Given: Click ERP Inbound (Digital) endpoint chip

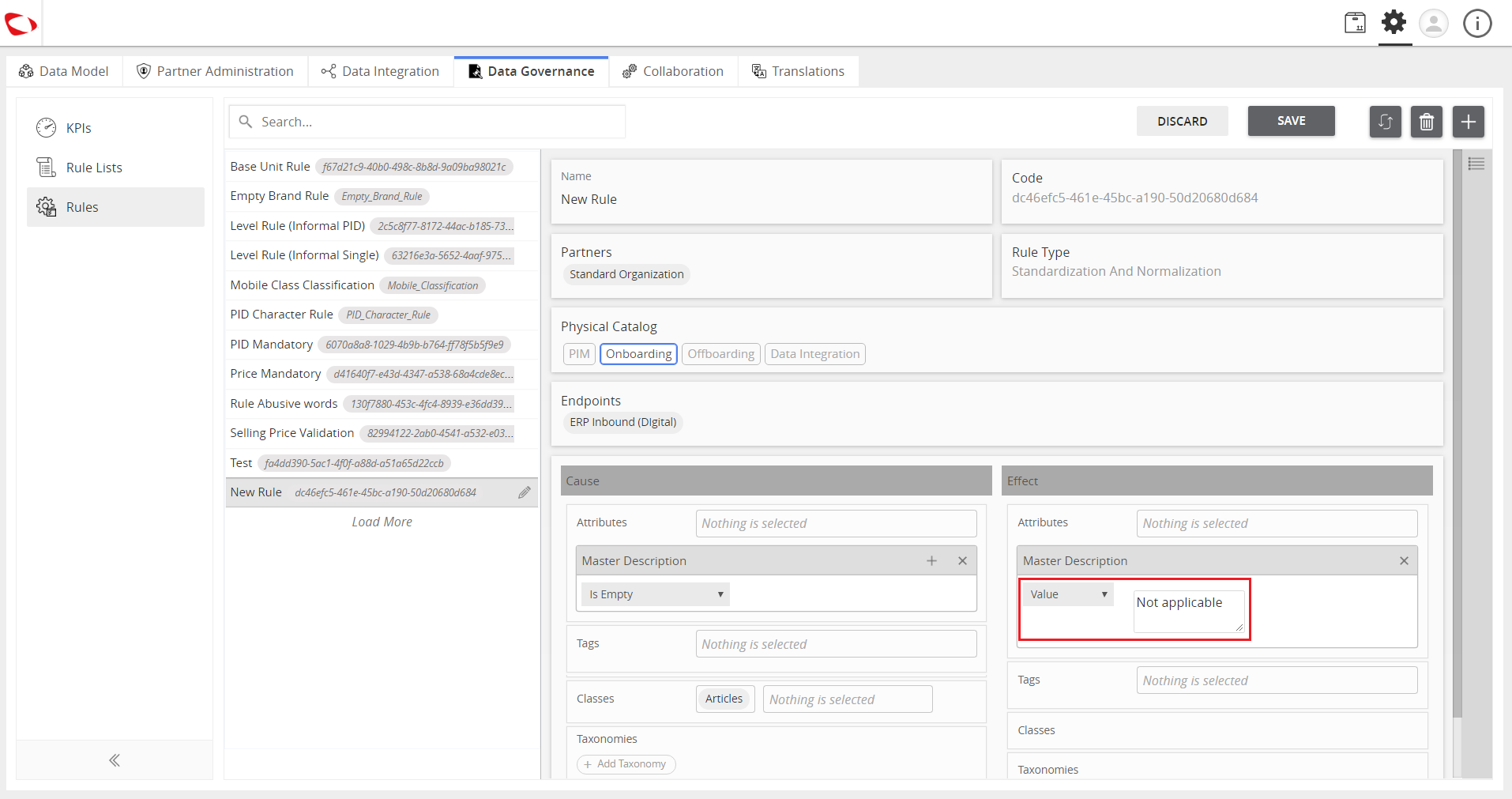Looking at the screenshot, I should [x=622, y=422].
